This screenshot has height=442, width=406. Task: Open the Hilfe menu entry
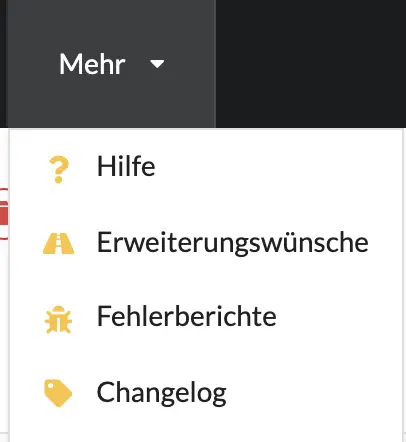pos(206,166)
